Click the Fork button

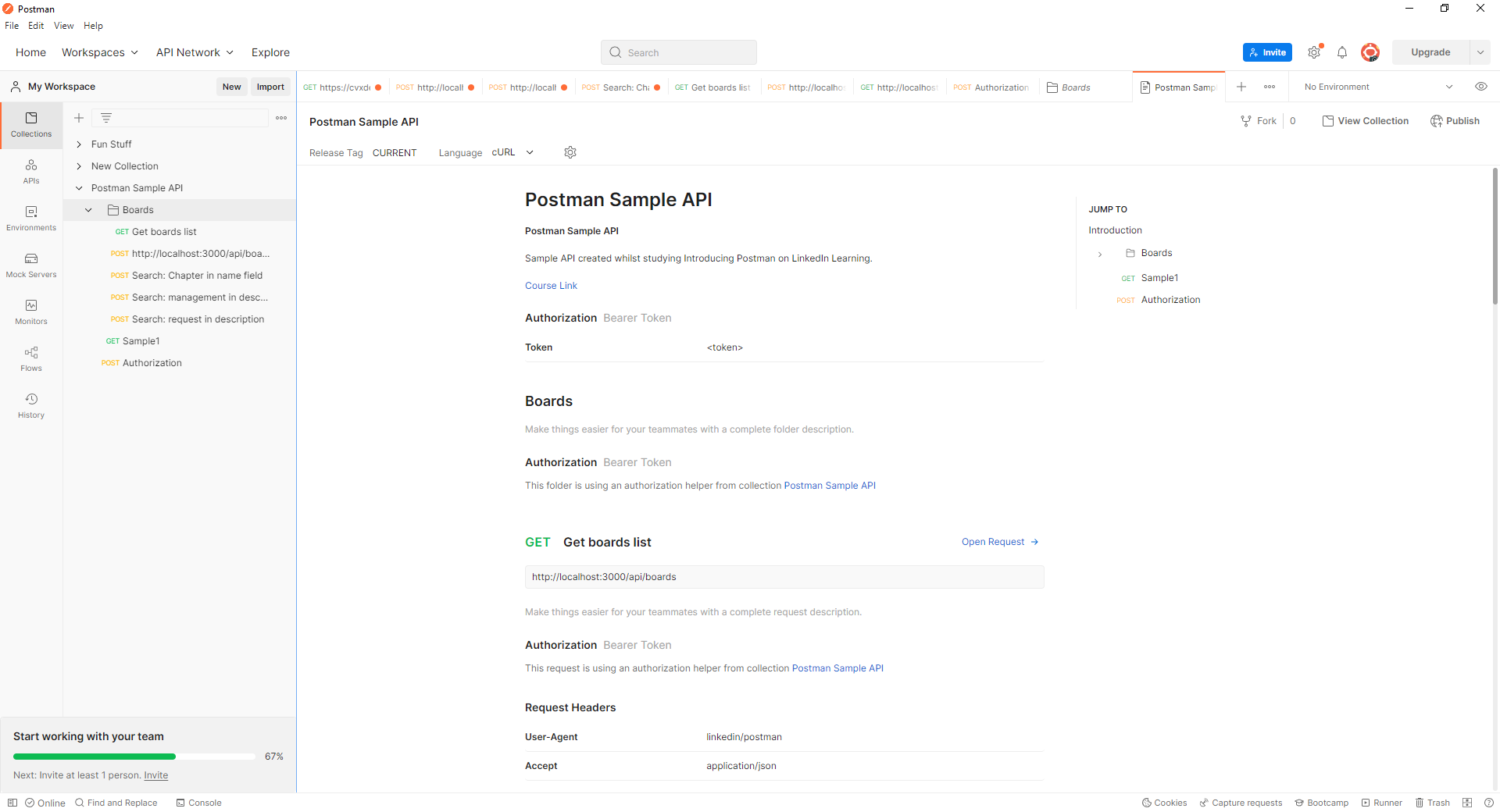pos(1259,121)
